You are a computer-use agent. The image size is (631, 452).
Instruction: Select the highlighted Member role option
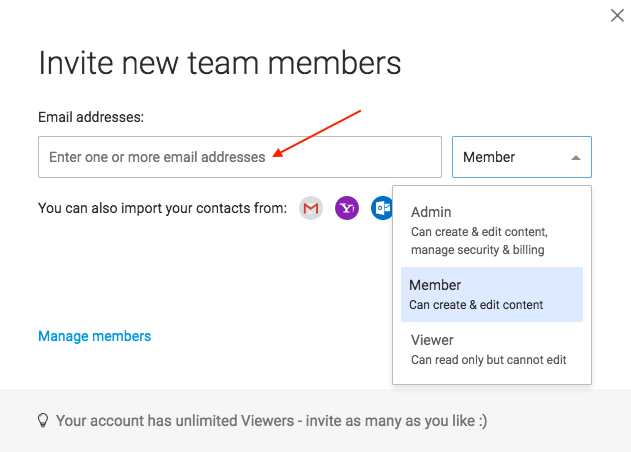tap(492, 294)
